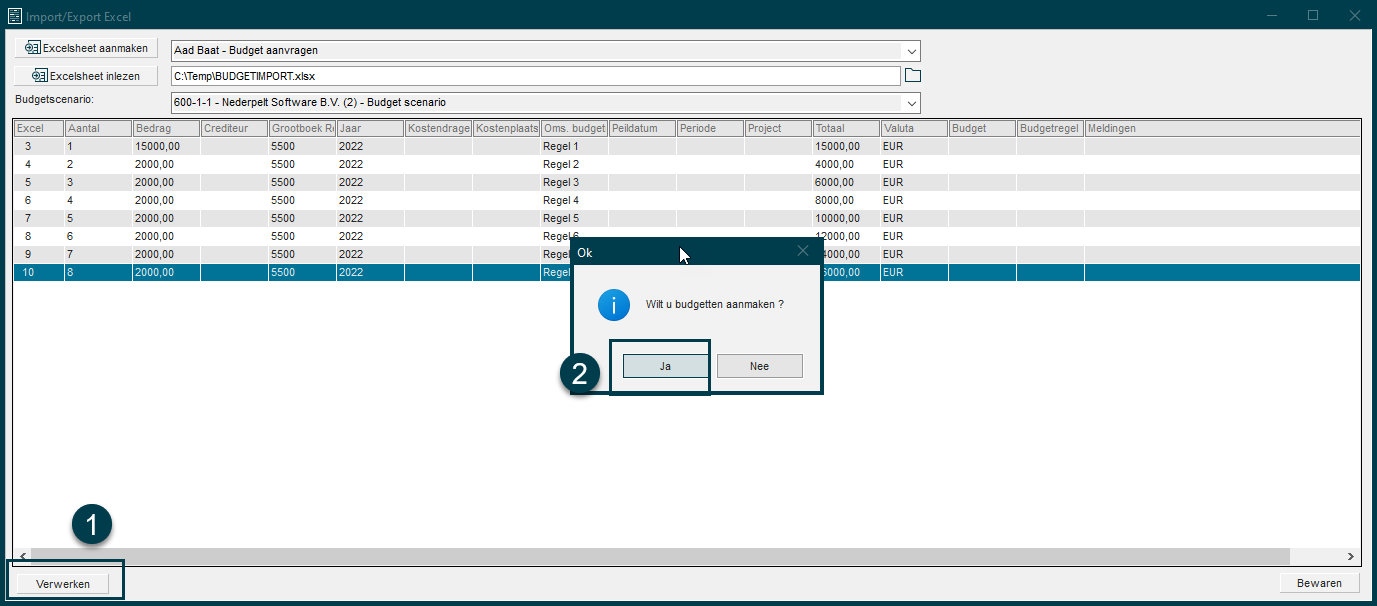
Task: Click the blue information icon in the dialog
Action: click(x=614, y=304)
